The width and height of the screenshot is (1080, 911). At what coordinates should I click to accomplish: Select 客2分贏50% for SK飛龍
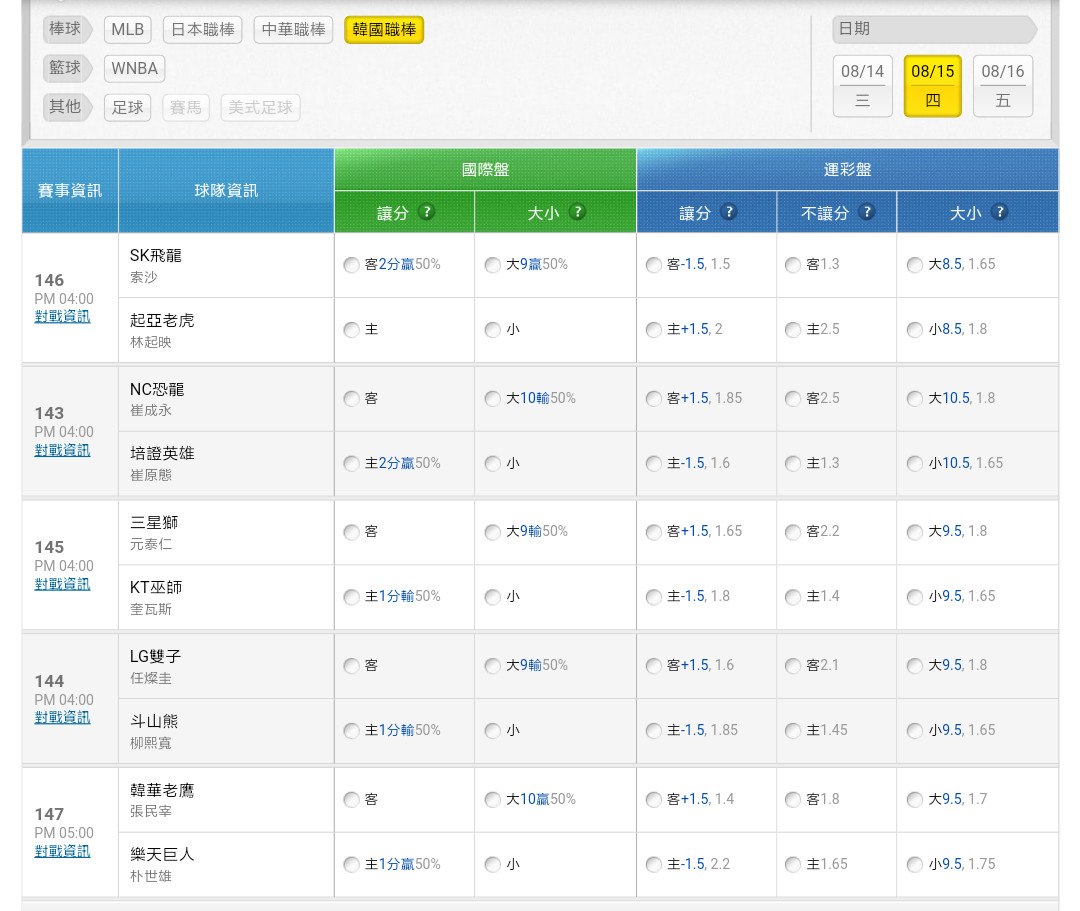(x=351, y=265)
